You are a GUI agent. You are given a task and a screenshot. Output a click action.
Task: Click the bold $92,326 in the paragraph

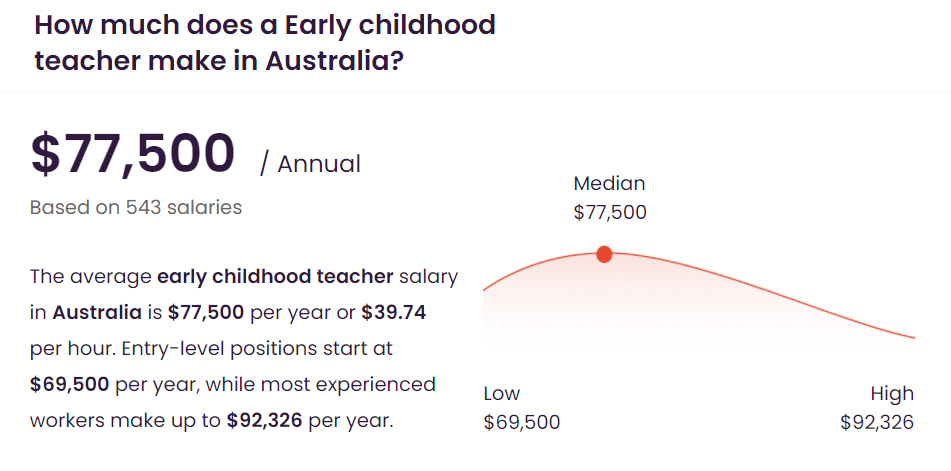coord(264,421)
